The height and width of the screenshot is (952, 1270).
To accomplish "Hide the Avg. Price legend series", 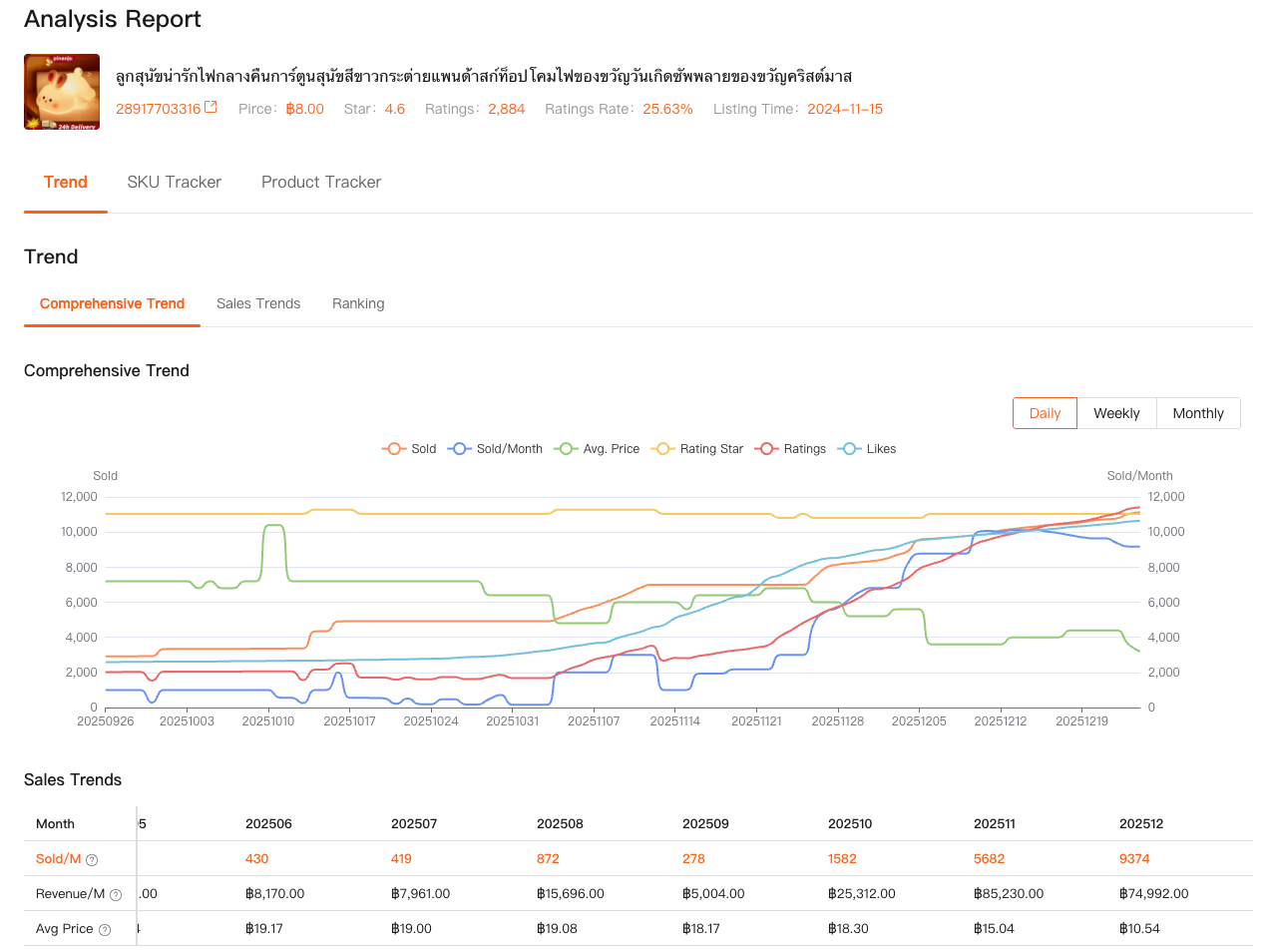I will [598, 449].
